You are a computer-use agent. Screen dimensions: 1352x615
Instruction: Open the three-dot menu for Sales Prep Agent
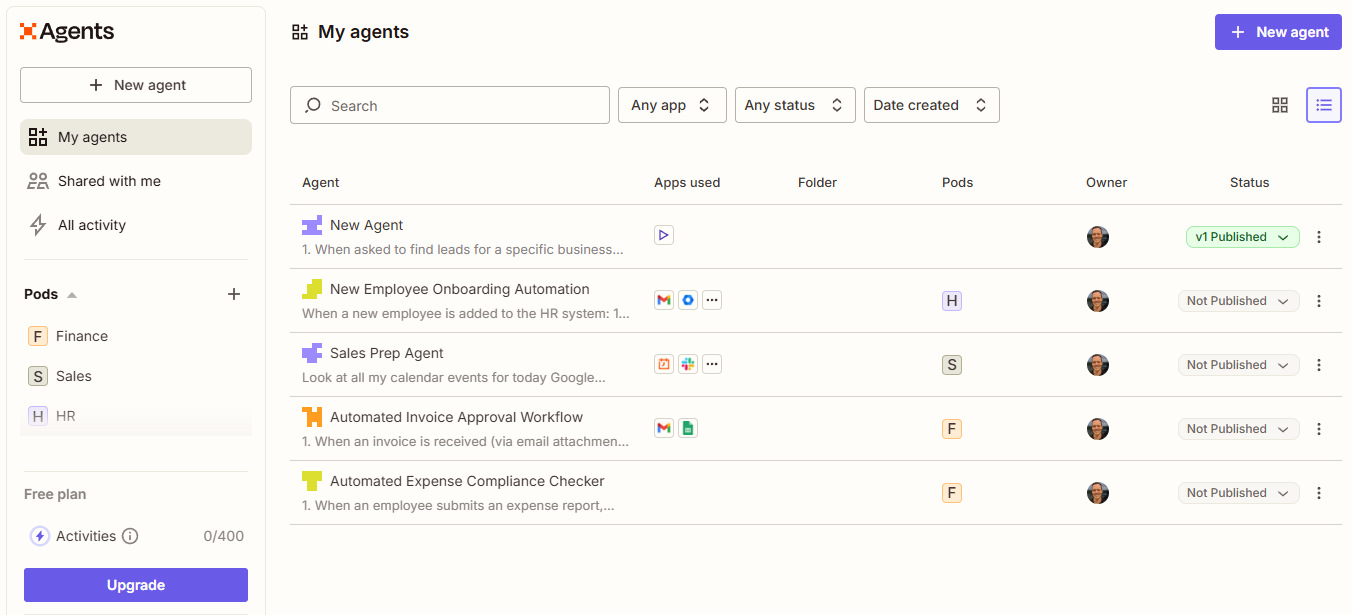coord(1319,364)
